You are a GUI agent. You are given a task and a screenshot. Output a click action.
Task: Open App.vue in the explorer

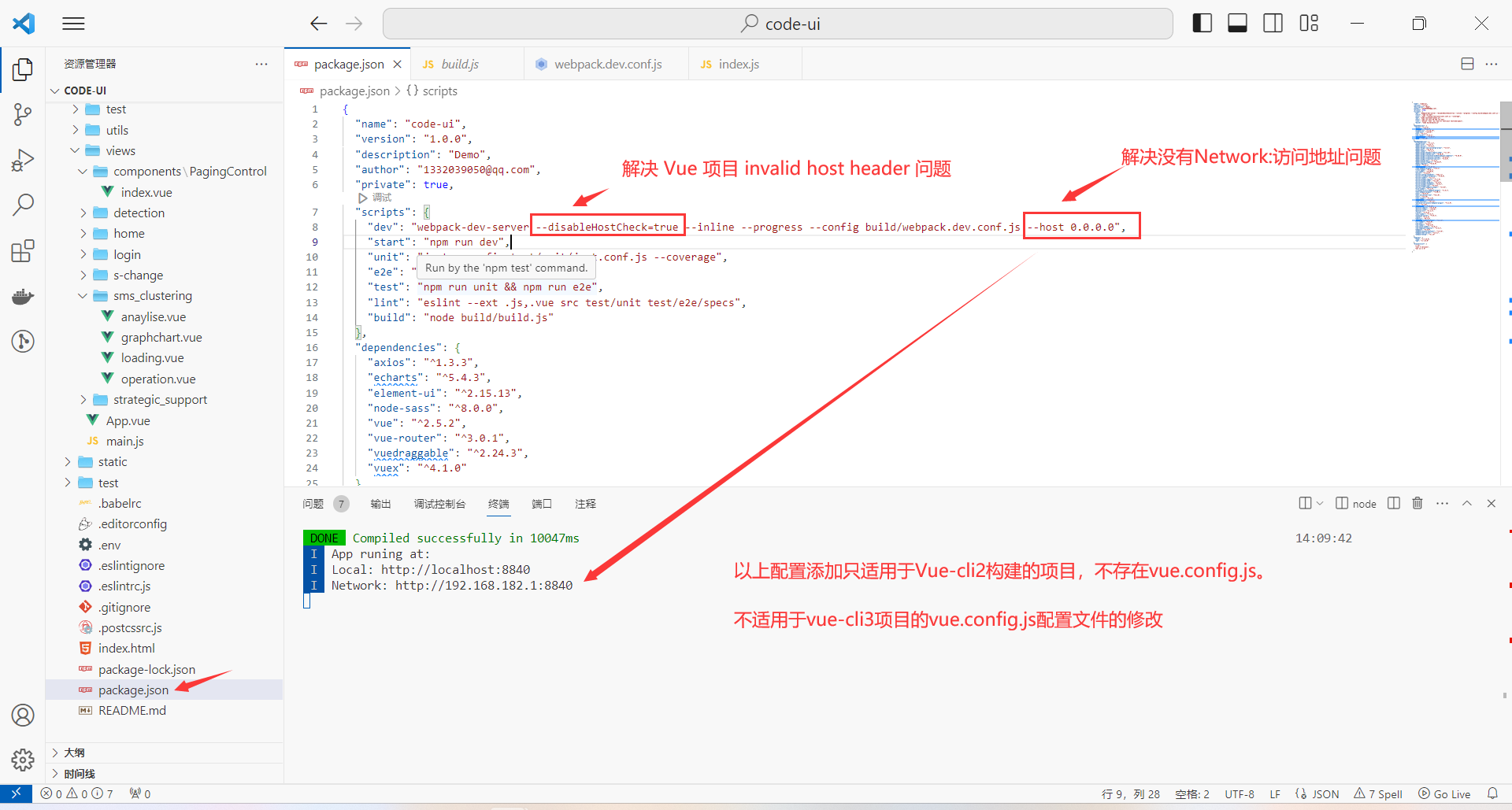(x=128, y=420)
